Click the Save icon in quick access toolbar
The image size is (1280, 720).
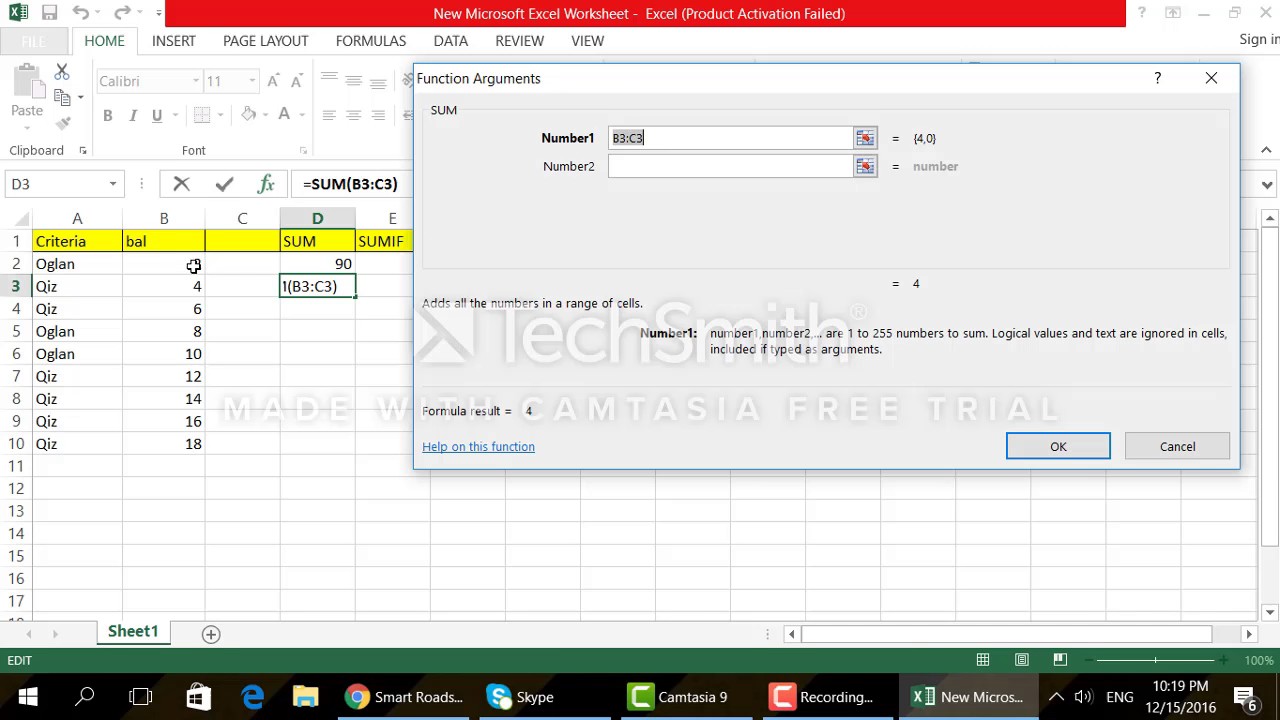click(x=49, y=14)
